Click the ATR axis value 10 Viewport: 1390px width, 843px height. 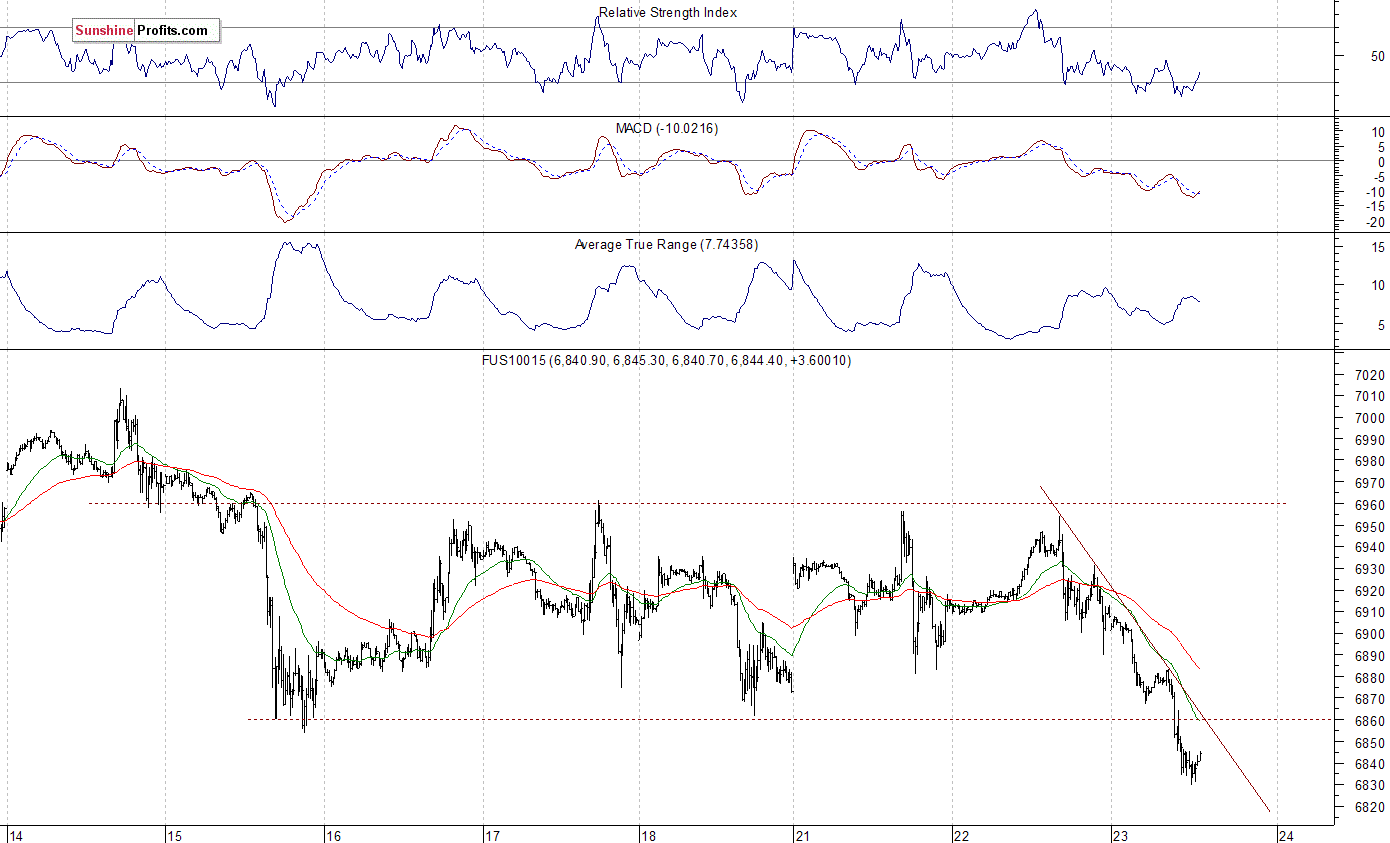1377,286
